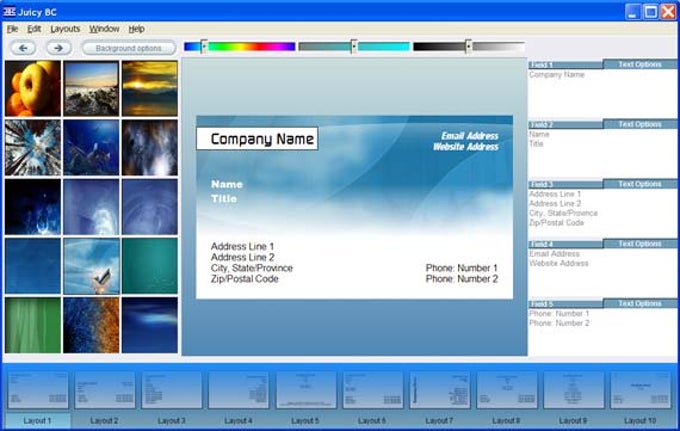Image resolution: width=680 pixels, height=431 pixels.
Task: Click the rainbow hue slider handle
Action: click(203, 46)
